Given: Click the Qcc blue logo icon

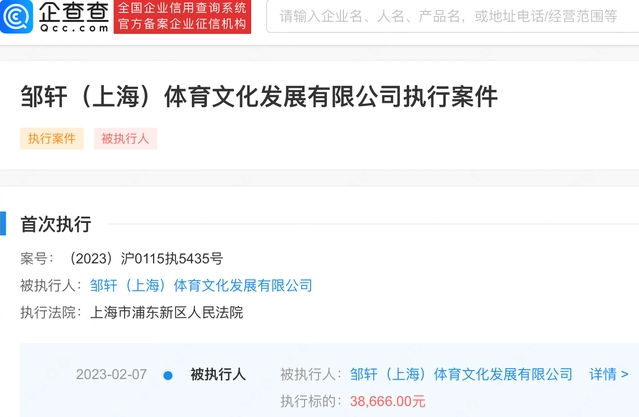Looking at the screenshot, I should pos(16,16).
